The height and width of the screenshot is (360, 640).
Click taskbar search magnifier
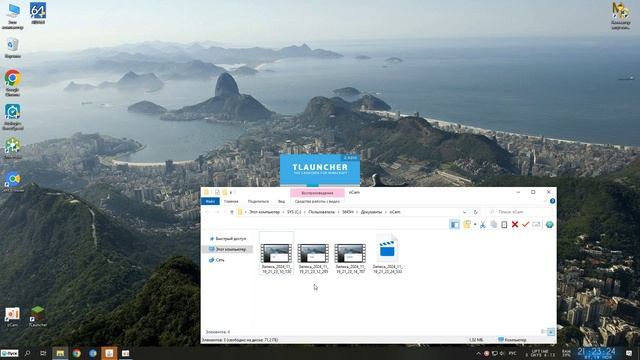(x=27, y=353)
